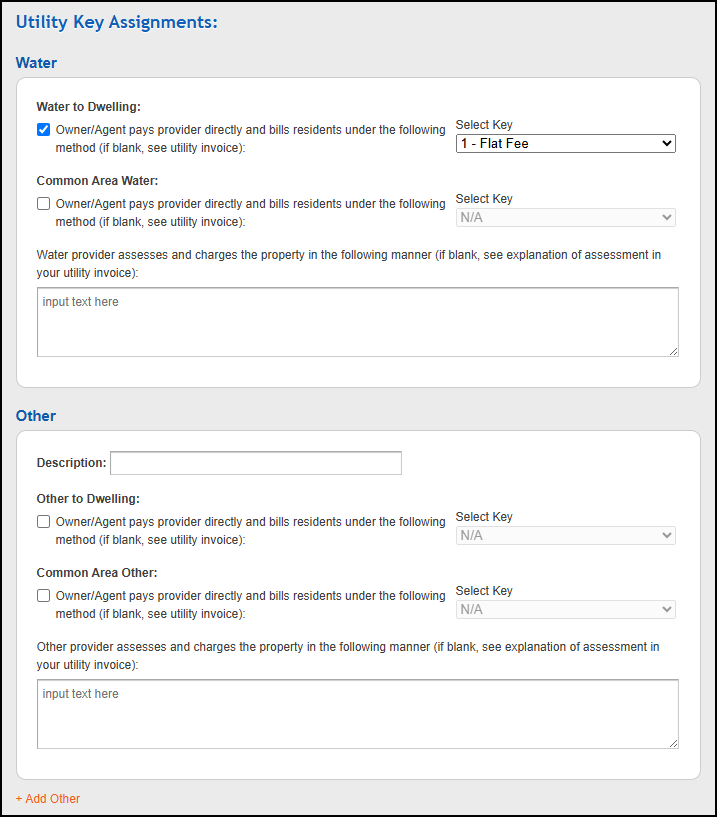Open the '1 - Flat Fee' key dropdown
This screenshot has height=817, width=717.
[x=566, y=143]
